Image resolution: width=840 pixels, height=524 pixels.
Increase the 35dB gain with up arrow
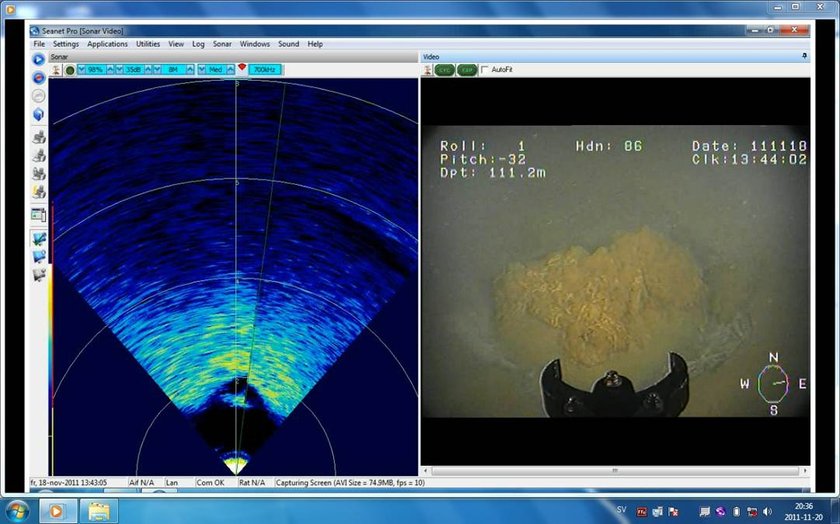pos(148,70)
